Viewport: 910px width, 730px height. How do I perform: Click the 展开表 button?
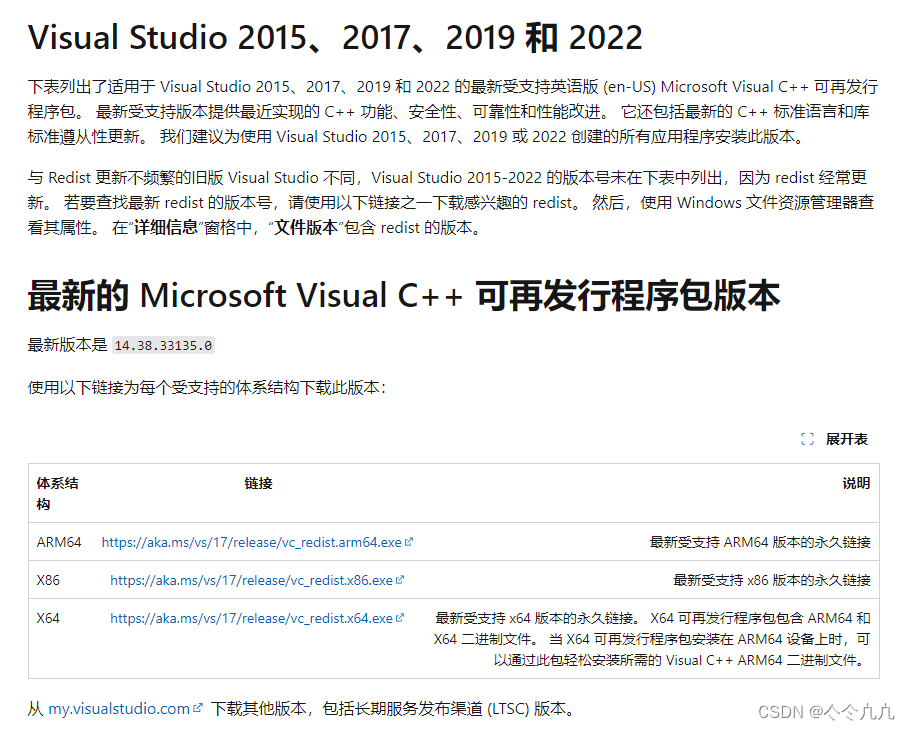point(848,439)
